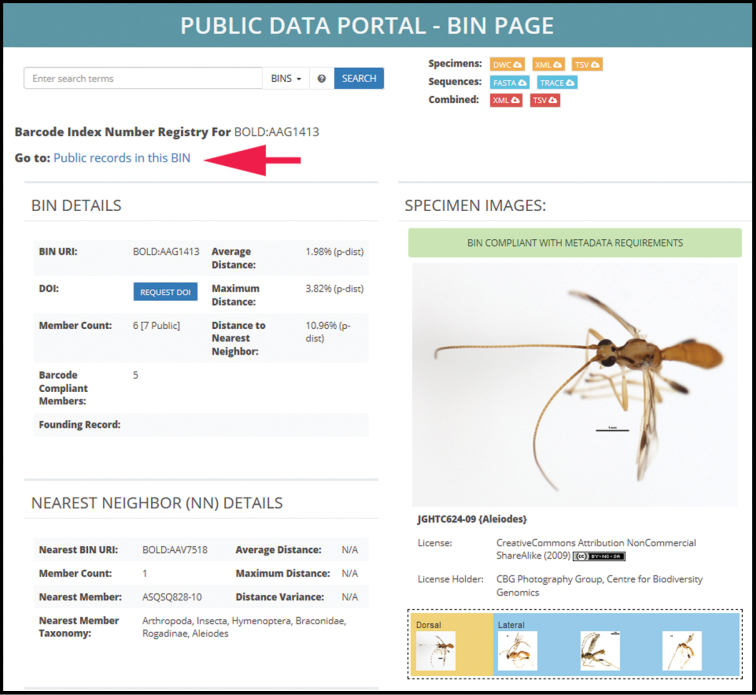This screenshot has height=695, width=756.
Task: Click the search help question mark icon
Action: pos(321,78)
